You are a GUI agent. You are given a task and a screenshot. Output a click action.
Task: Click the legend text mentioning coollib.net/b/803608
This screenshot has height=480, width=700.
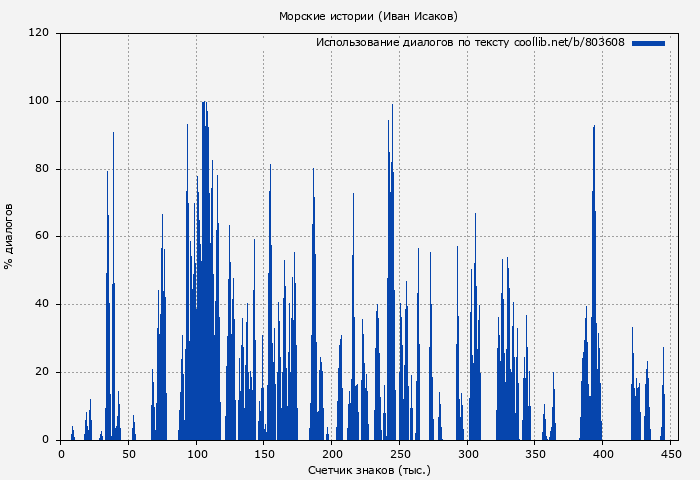click(x=470, y=43)
